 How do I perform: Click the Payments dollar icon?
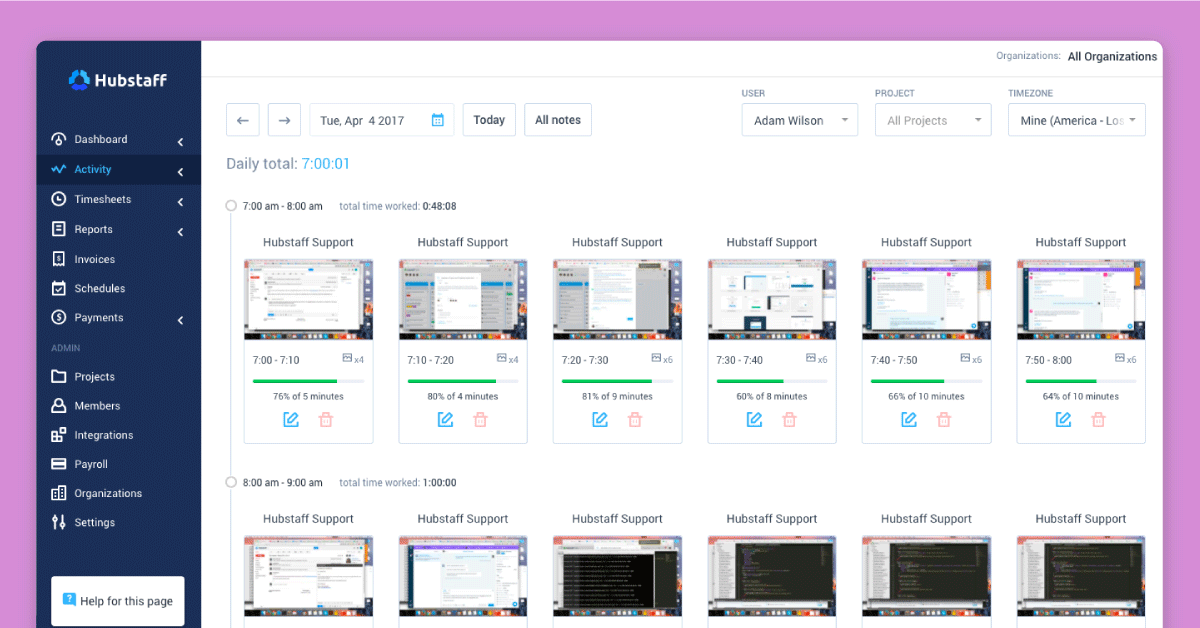pyautogui.click(x=58, y=318)
